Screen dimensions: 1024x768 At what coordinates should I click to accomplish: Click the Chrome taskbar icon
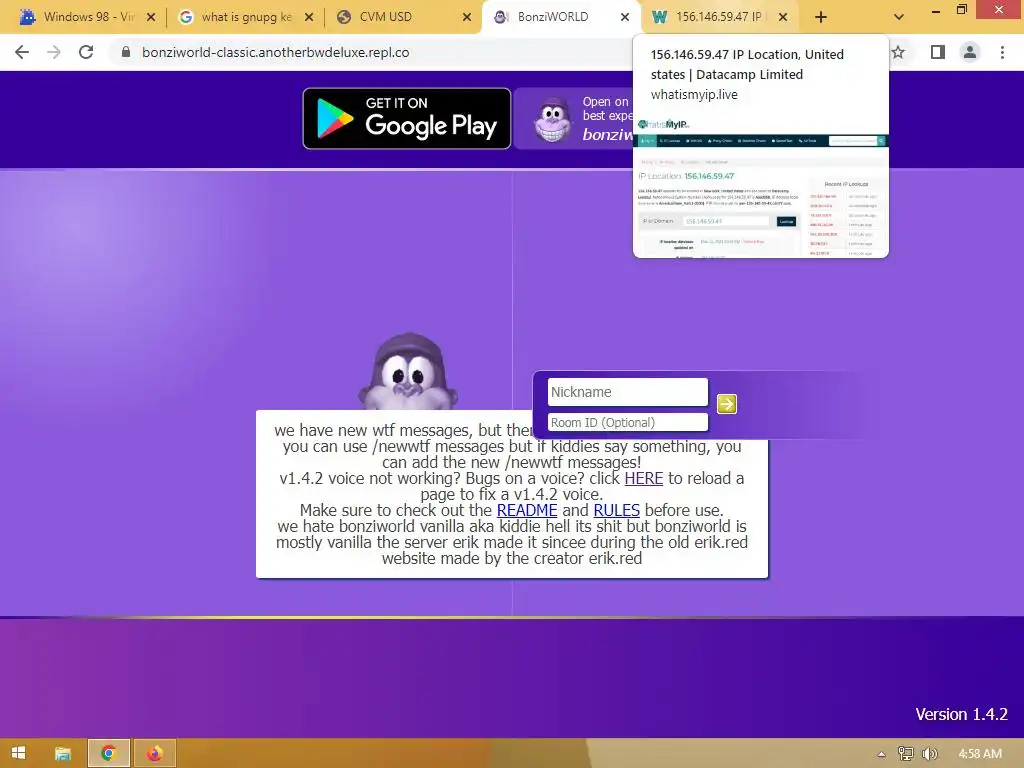(108, 754)
